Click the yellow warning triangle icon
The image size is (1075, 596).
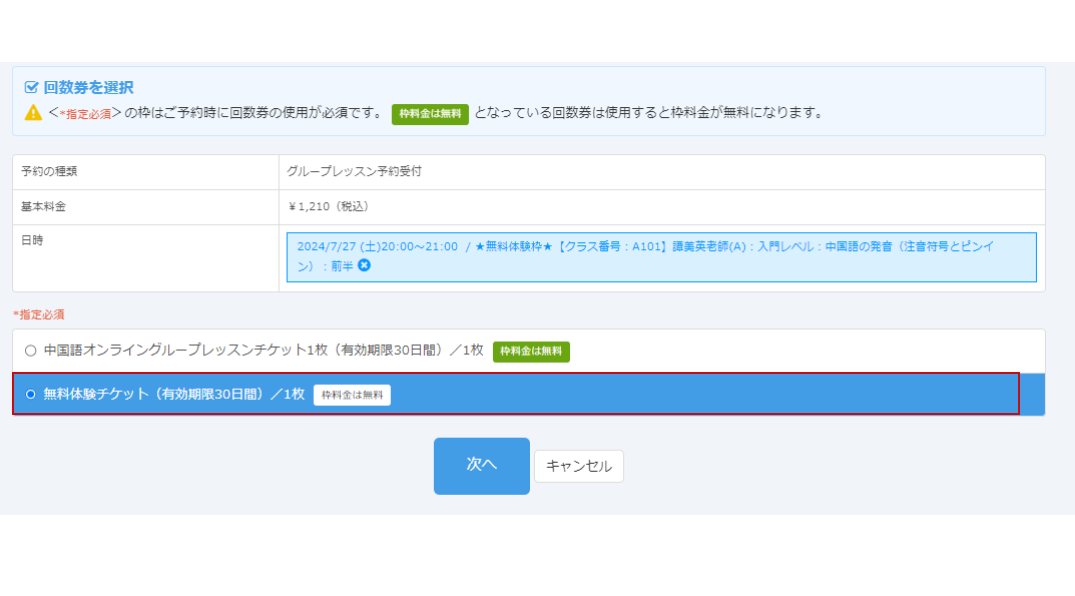(x=33, y=113)
